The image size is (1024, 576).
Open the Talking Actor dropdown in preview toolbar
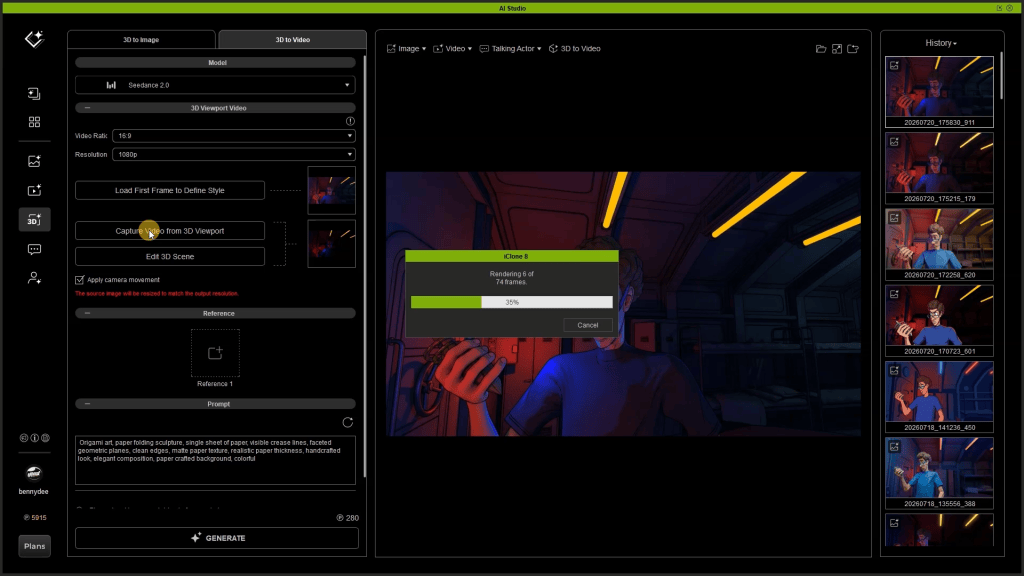(x=511, y=49)
